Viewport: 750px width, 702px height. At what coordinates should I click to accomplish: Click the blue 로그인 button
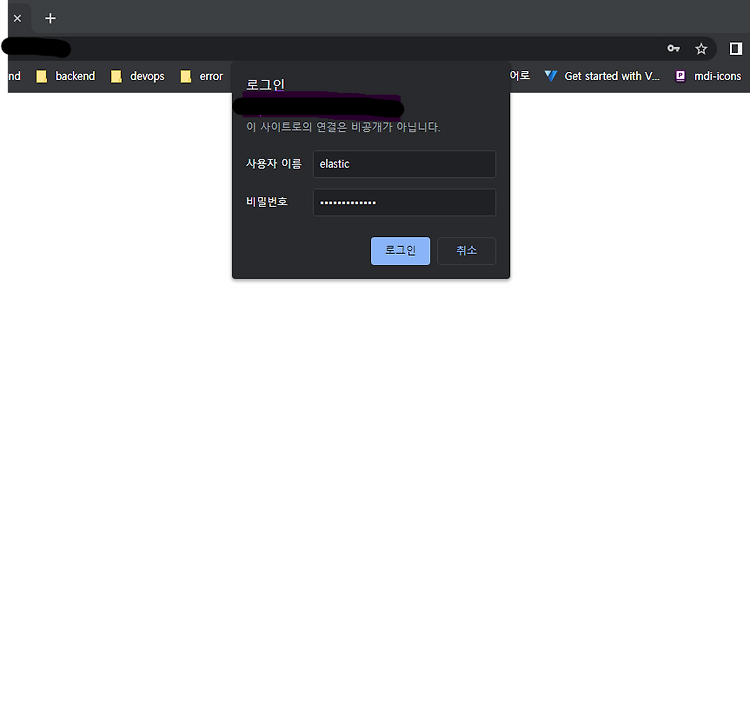click(x=400, y=251)
